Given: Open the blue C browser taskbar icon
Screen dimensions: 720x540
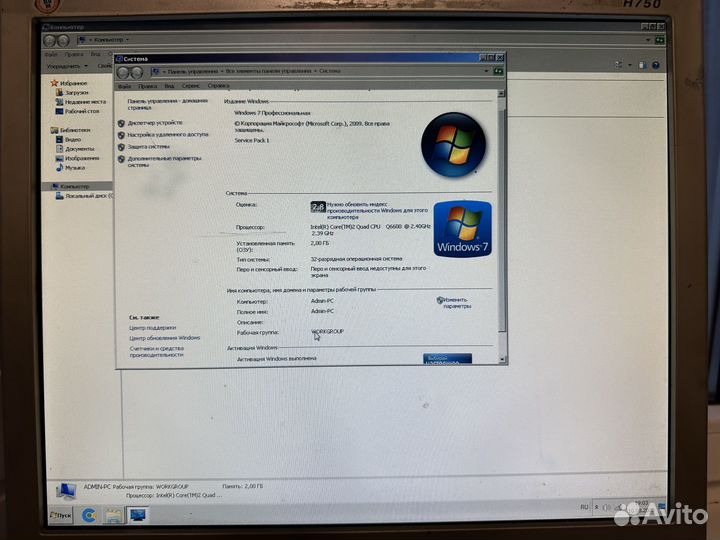Looking at the screenshot, I should tap(89, 516).
